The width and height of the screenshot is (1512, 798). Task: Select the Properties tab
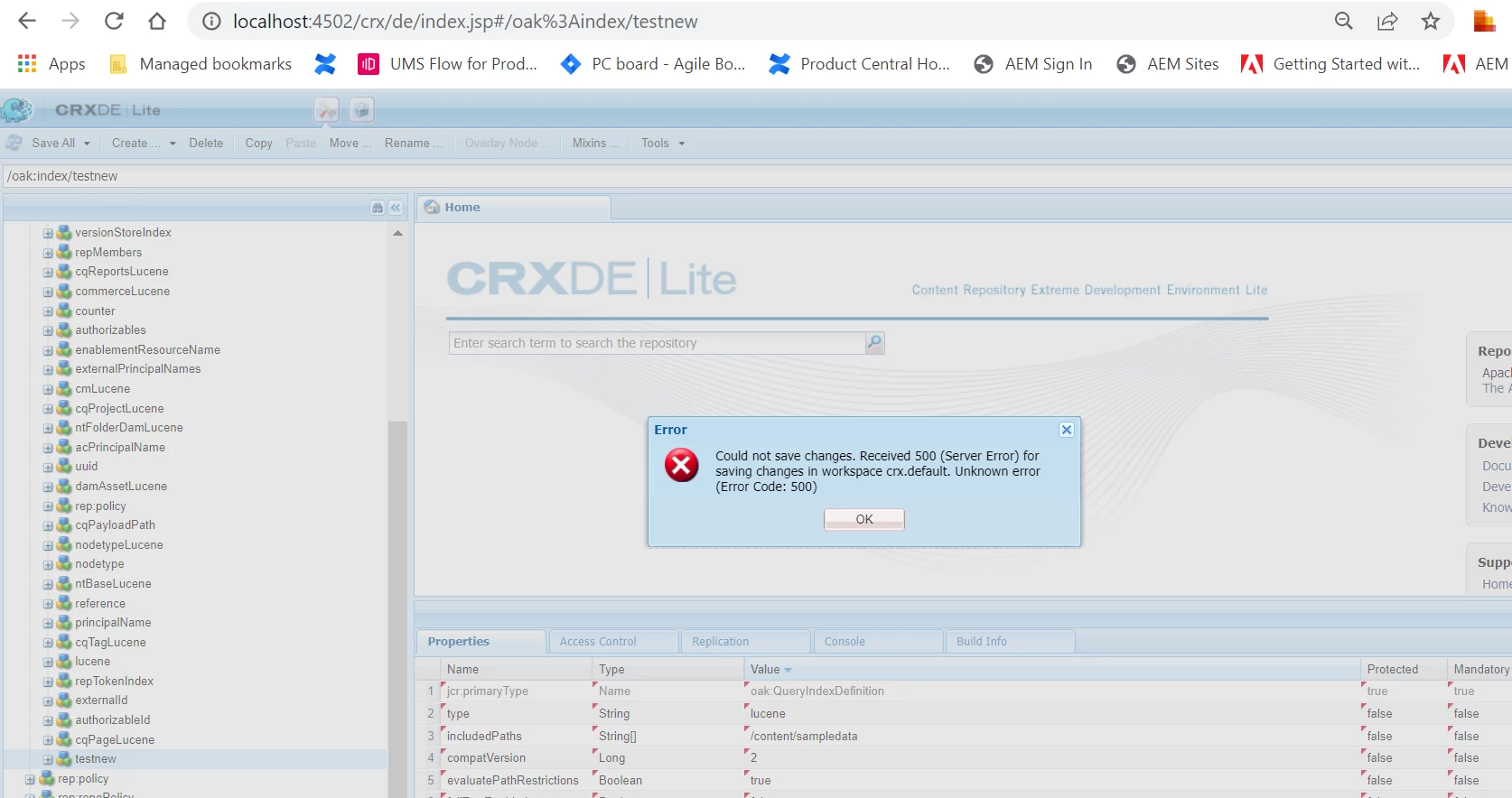pyautogui.click(x=481, y=641)
